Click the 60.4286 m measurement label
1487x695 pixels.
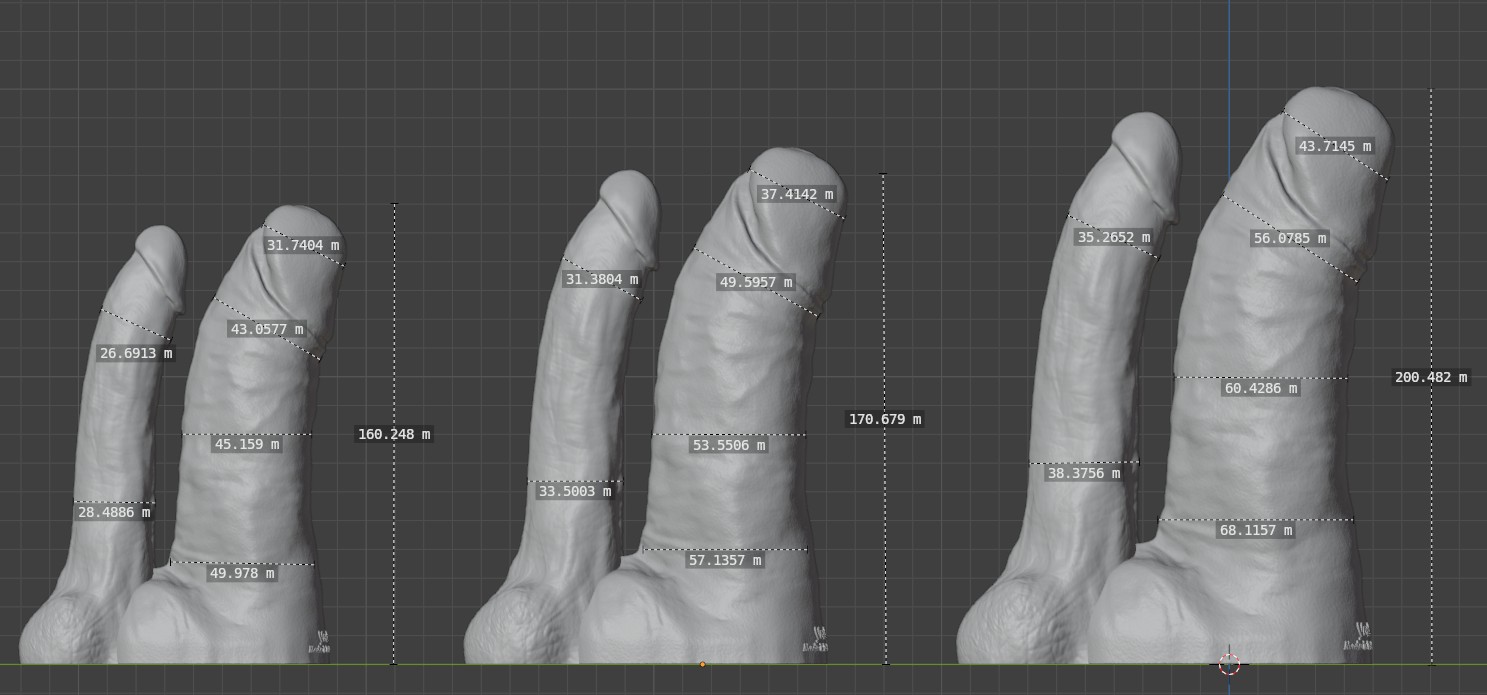(1260, 388)
